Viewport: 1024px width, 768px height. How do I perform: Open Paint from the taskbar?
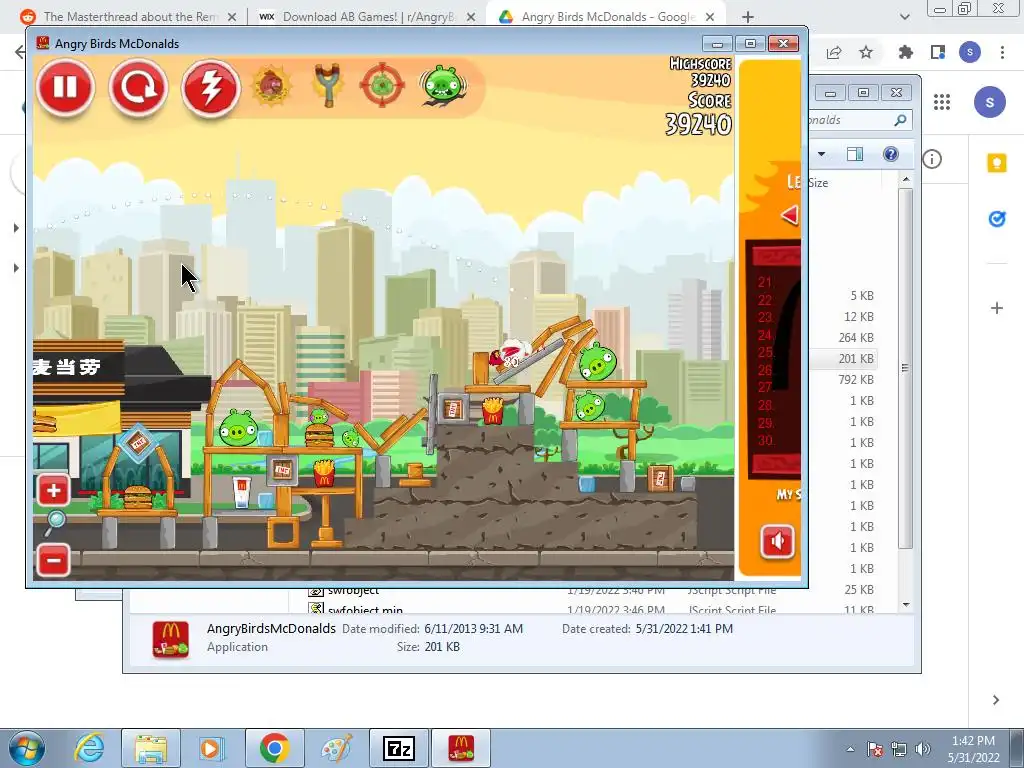[x=336, y=748]
